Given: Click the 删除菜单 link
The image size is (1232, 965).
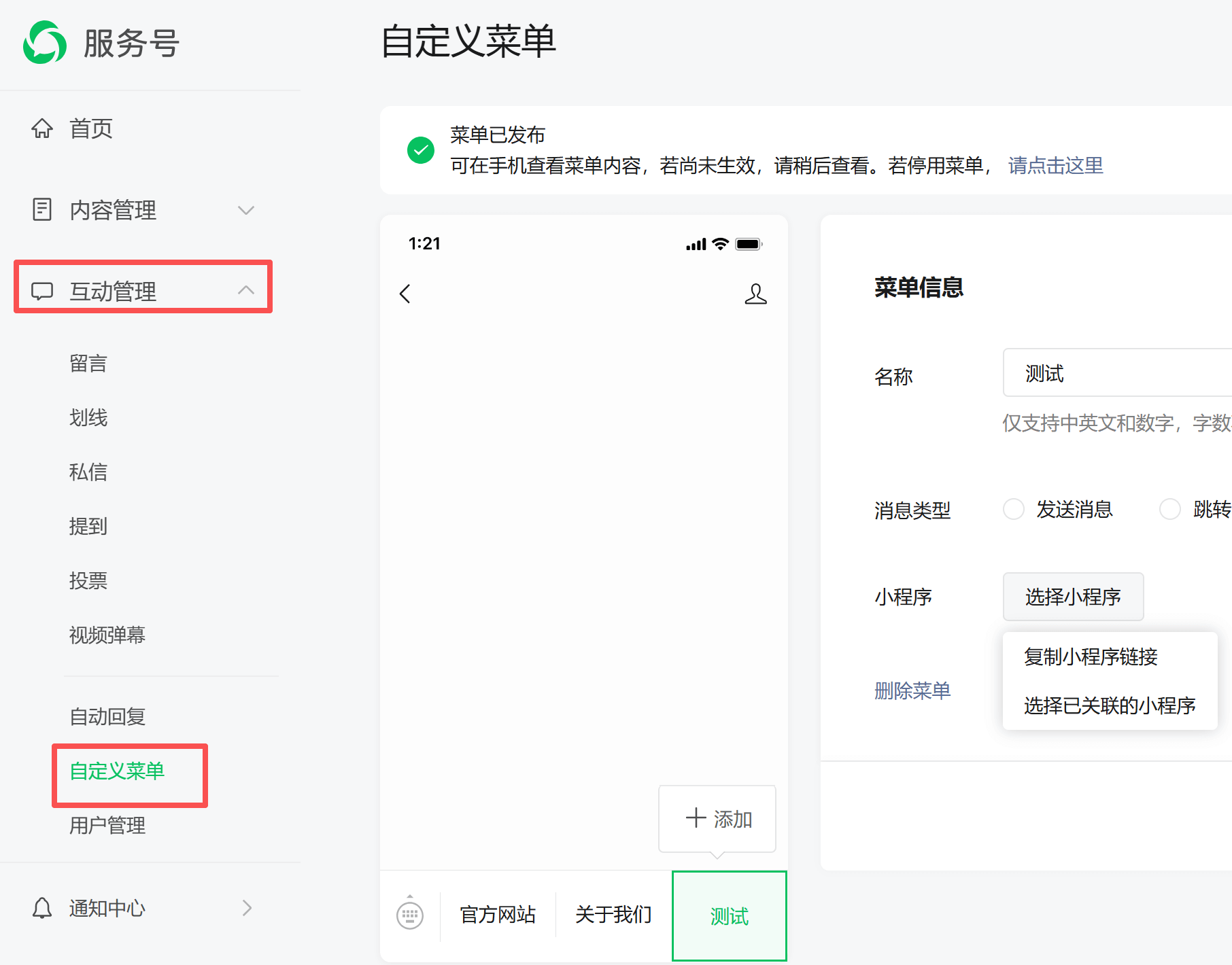Looking at the screenshot, I should click(x=912, y=690).
